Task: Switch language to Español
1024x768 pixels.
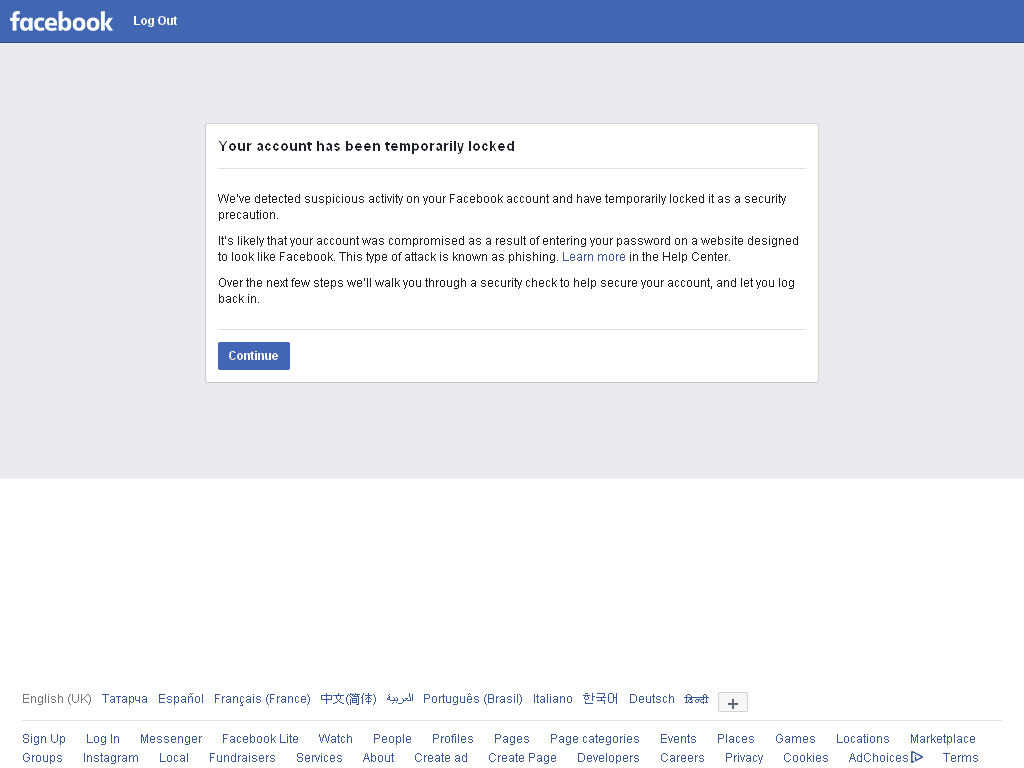Action: (x=181, y=699)
